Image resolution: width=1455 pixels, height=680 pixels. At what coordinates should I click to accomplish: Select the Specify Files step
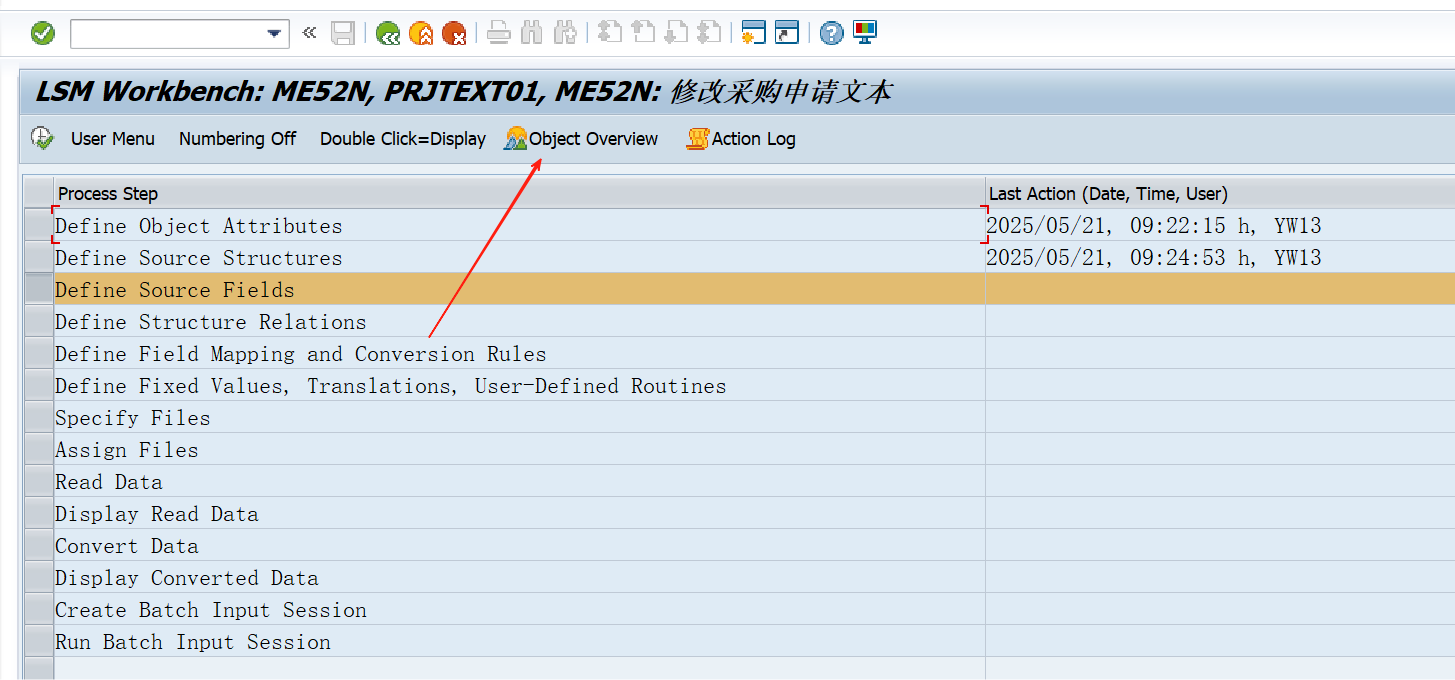(x=519, y=418)
